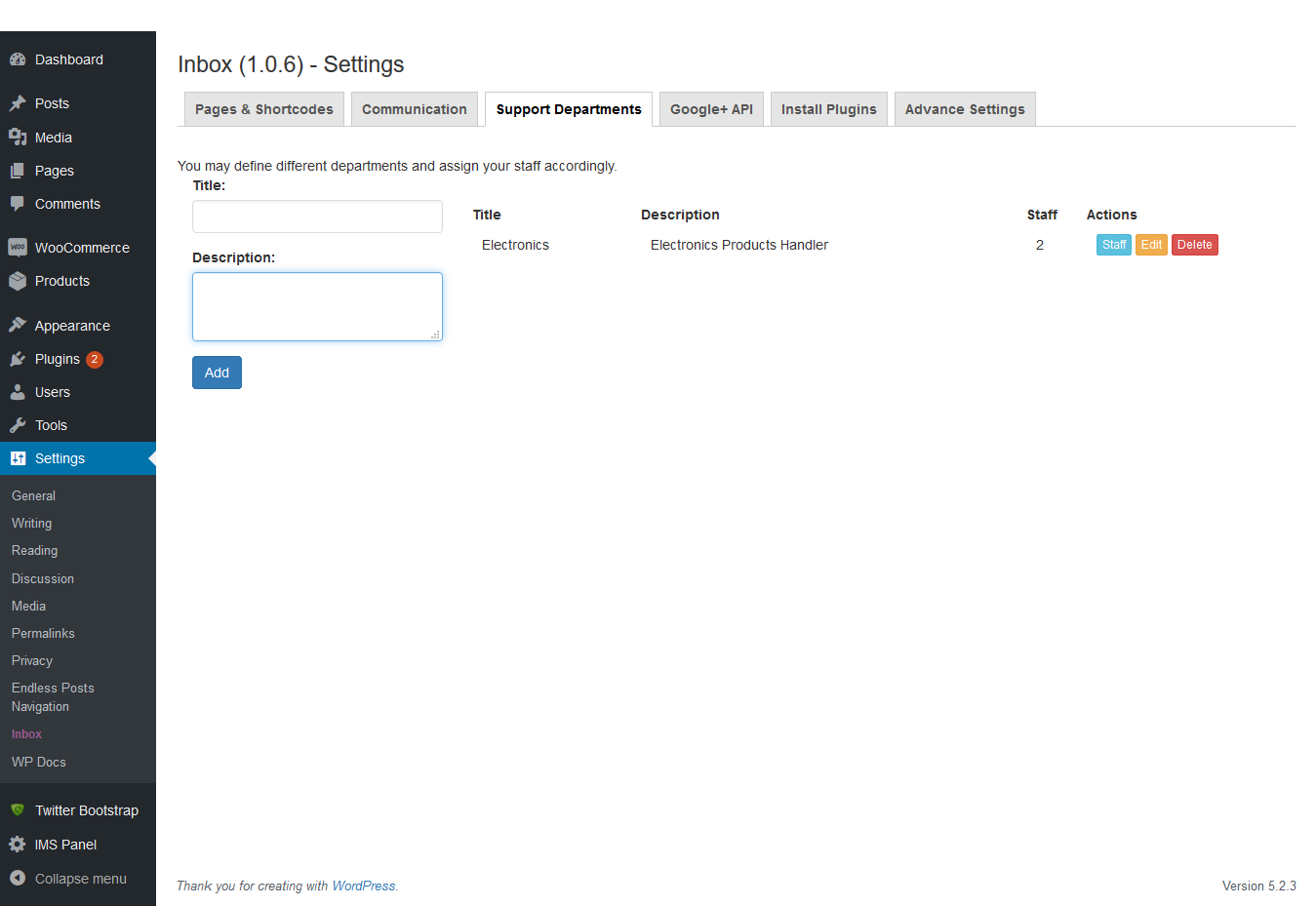The image size is (1316, 906).
Task: Open the Advance Settings tab
Action: coord(965,109)
